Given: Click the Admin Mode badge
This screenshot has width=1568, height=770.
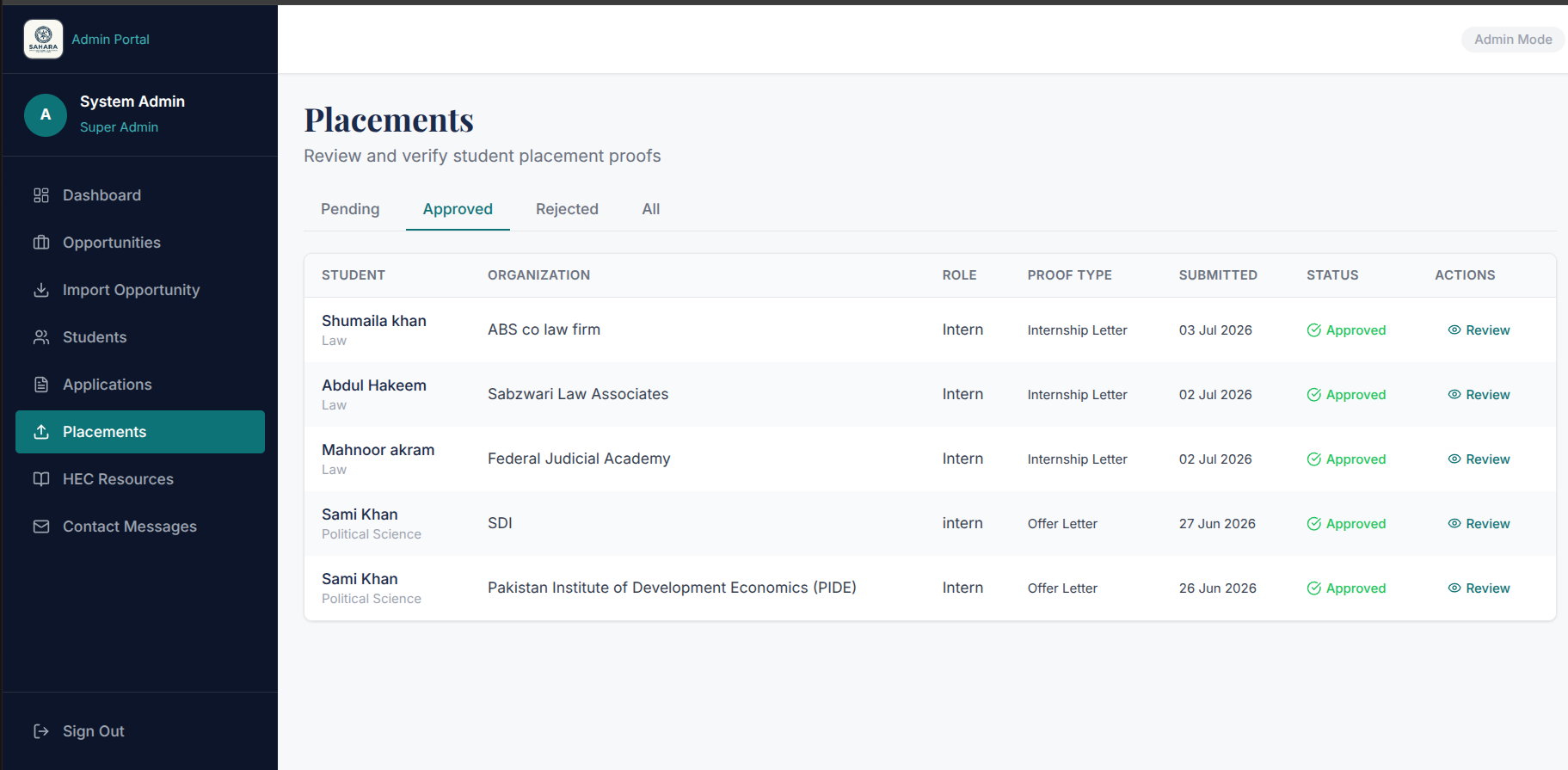Looking at the screenshot, I should coord(1513,40).
